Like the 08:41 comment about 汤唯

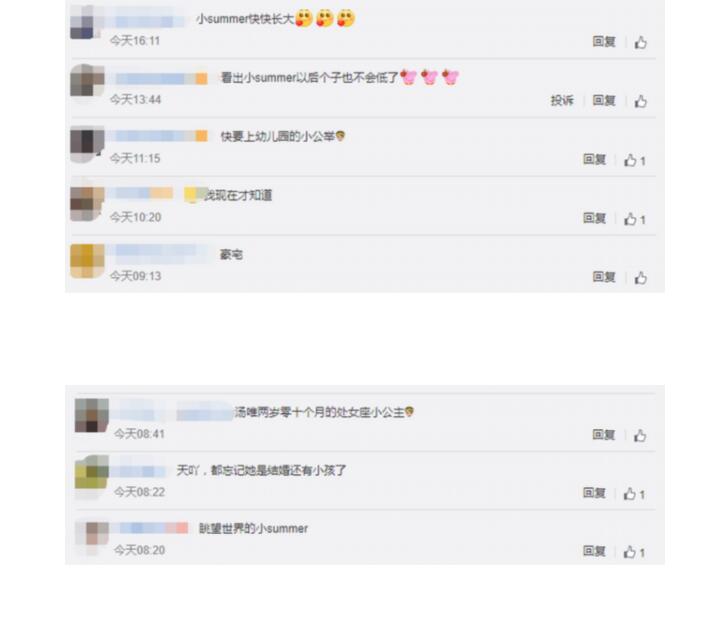[640, 435]
